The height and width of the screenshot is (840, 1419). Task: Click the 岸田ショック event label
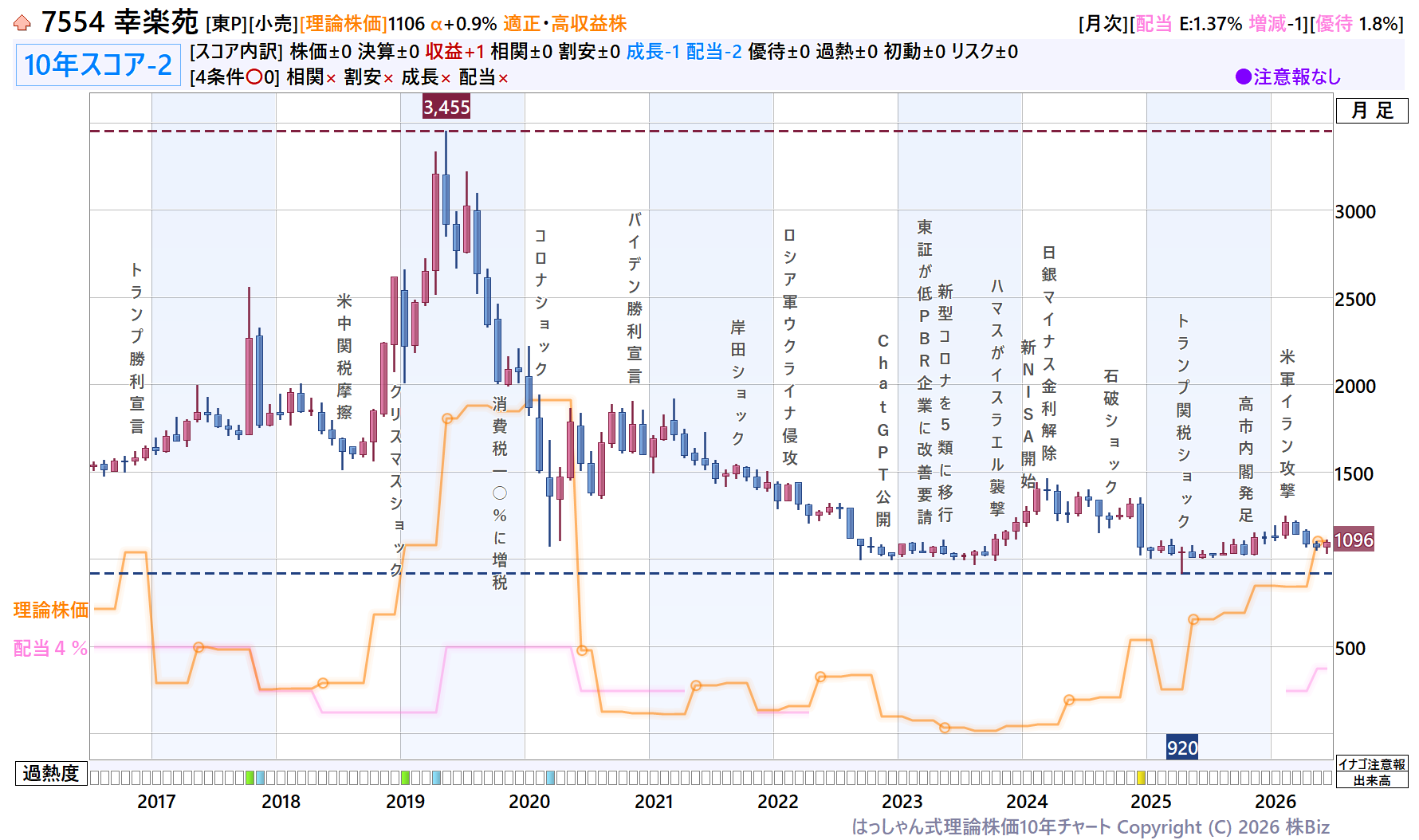click(739, 383)
